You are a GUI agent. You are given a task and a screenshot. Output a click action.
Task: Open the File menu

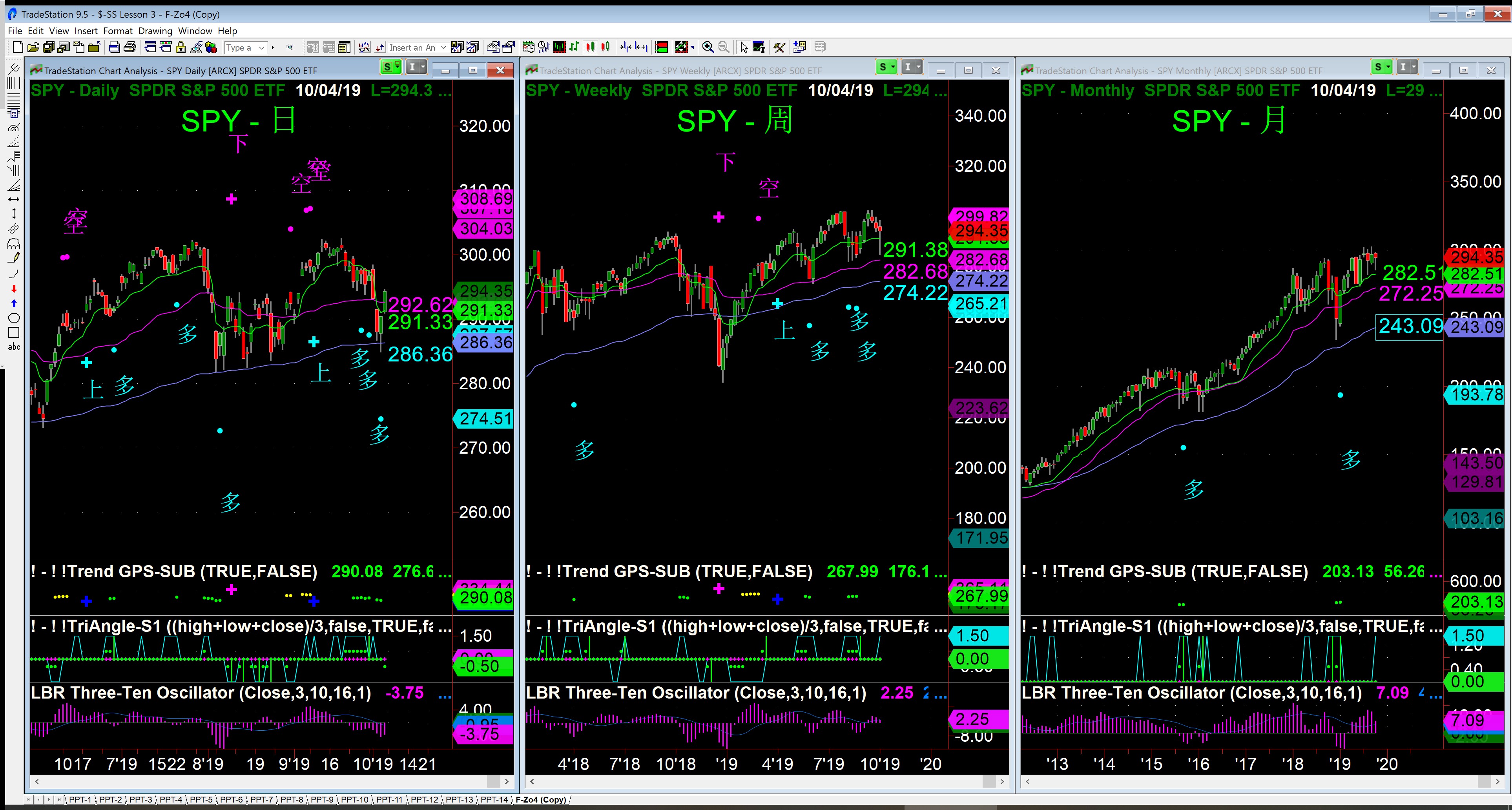tap(15, 31)
